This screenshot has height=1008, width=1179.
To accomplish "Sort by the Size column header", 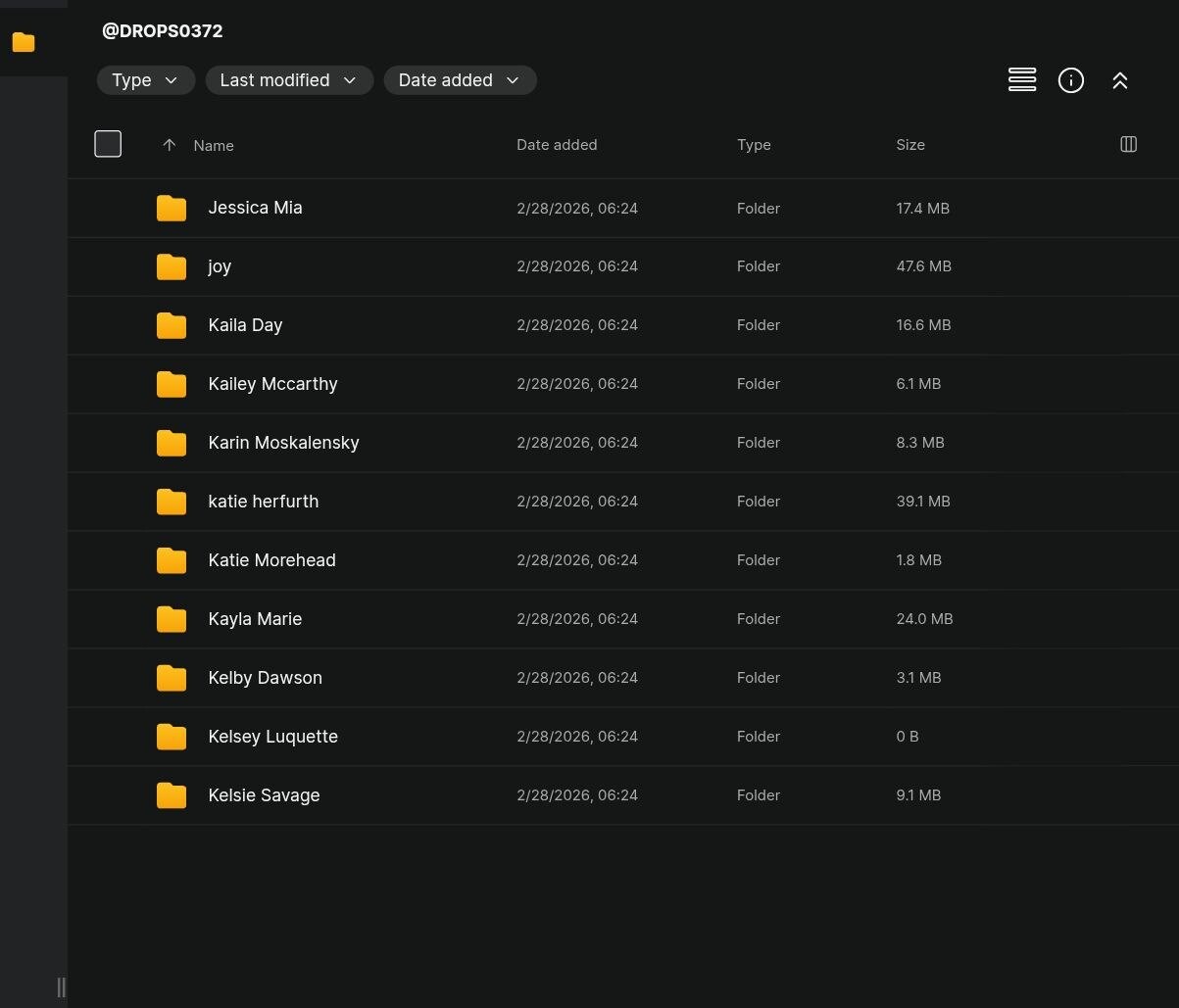I will pos(909,145).
